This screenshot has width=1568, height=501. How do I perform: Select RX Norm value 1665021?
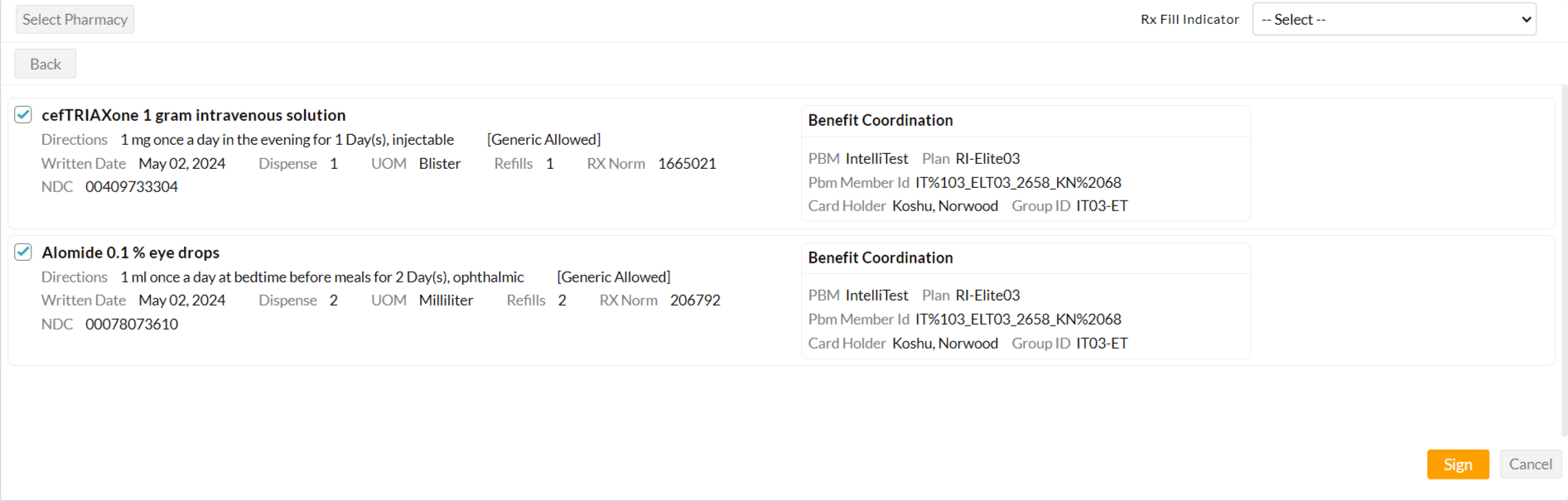[687, 164]
